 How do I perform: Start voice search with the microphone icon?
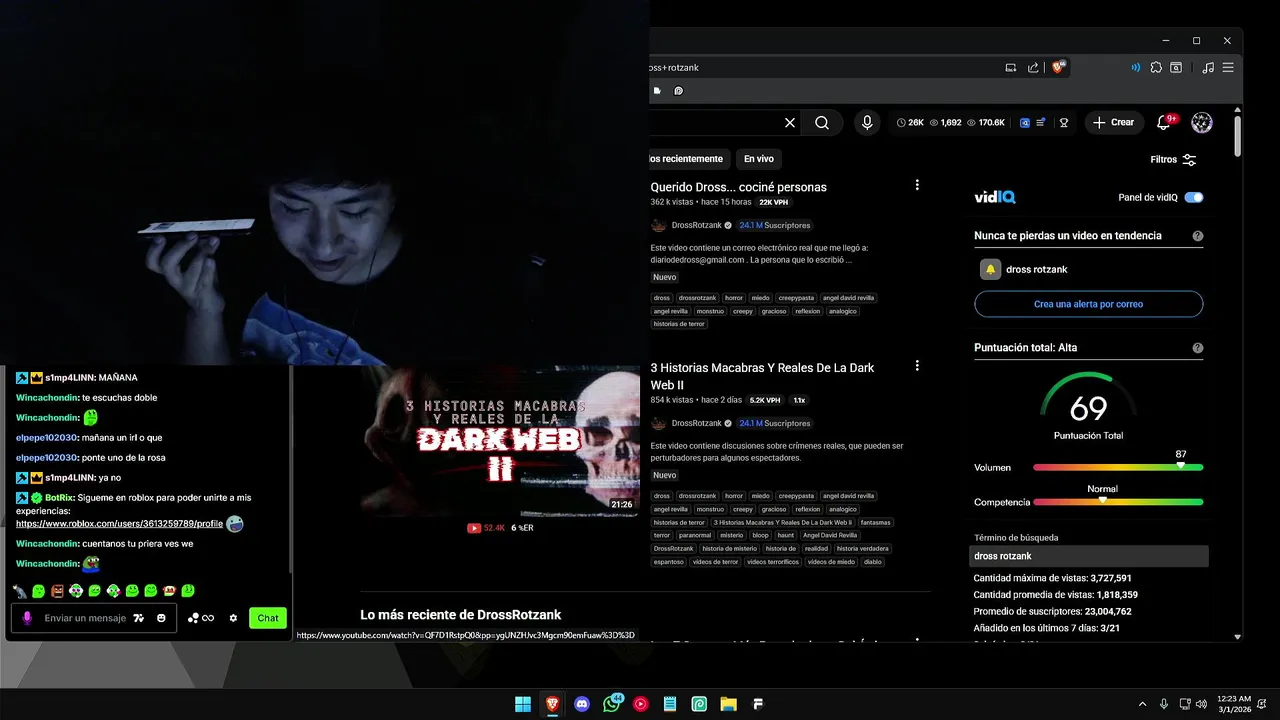867,122
